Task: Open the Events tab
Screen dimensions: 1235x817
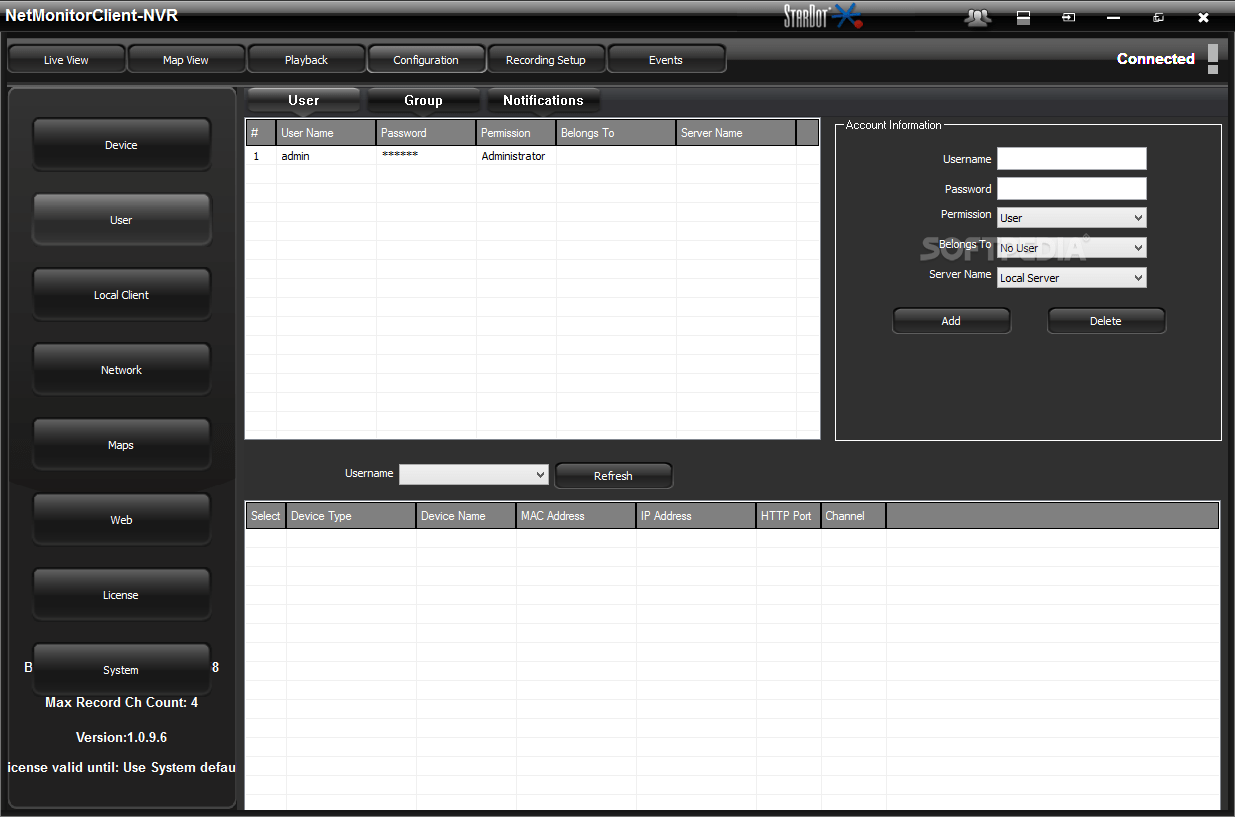Action: [666, 58]
